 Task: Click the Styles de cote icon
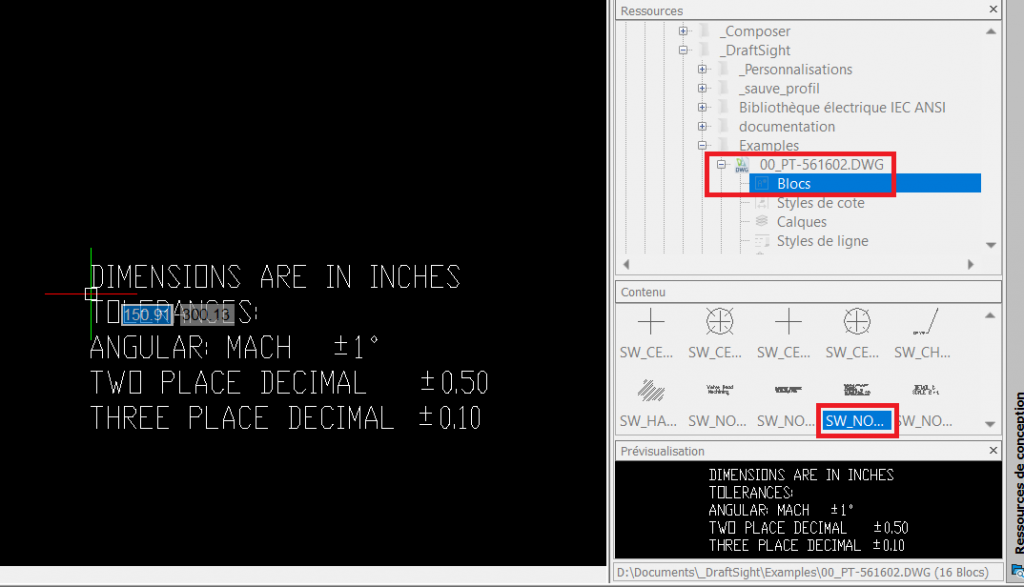click(x=761, y=202)
